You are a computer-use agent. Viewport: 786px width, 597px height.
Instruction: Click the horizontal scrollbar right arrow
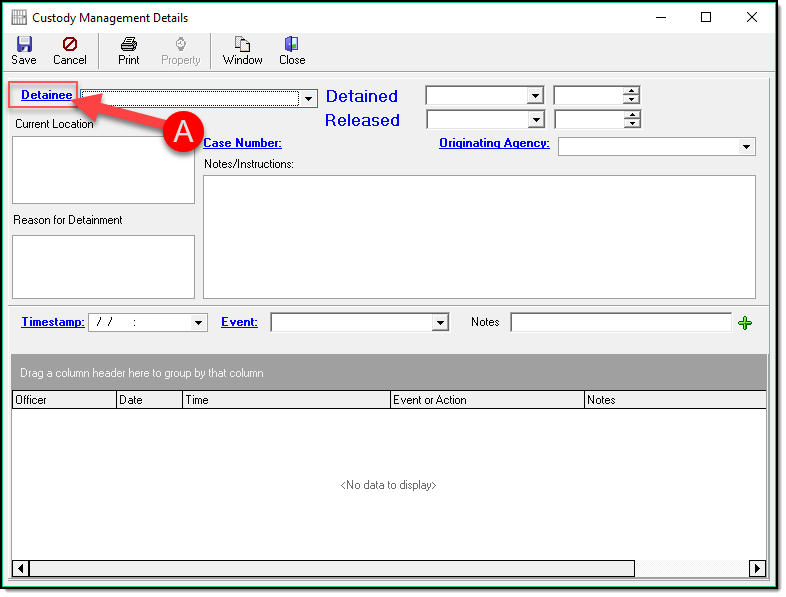(x=757, y=569)
